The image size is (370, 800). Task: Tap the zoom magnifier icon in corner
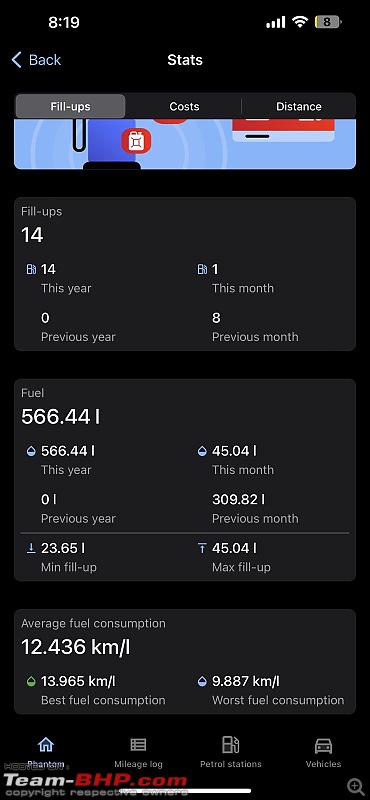coord(355,786)
